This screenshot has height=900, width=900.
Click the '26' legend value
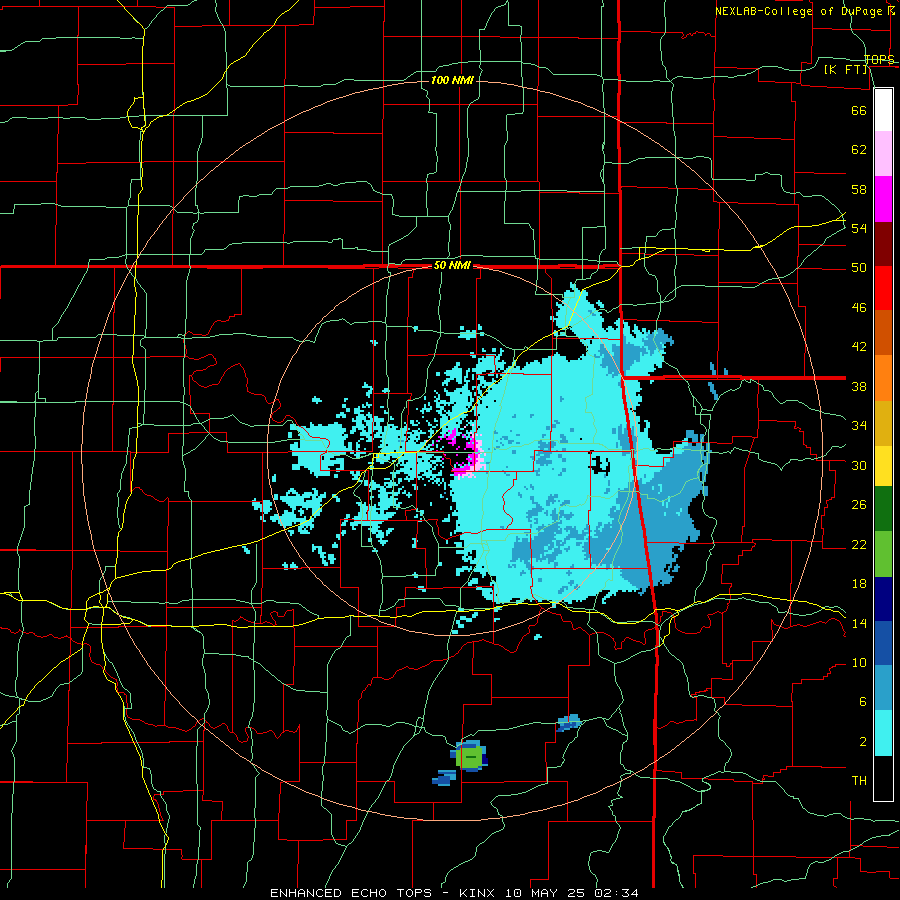pyautogui.click(x=859, y=505)
